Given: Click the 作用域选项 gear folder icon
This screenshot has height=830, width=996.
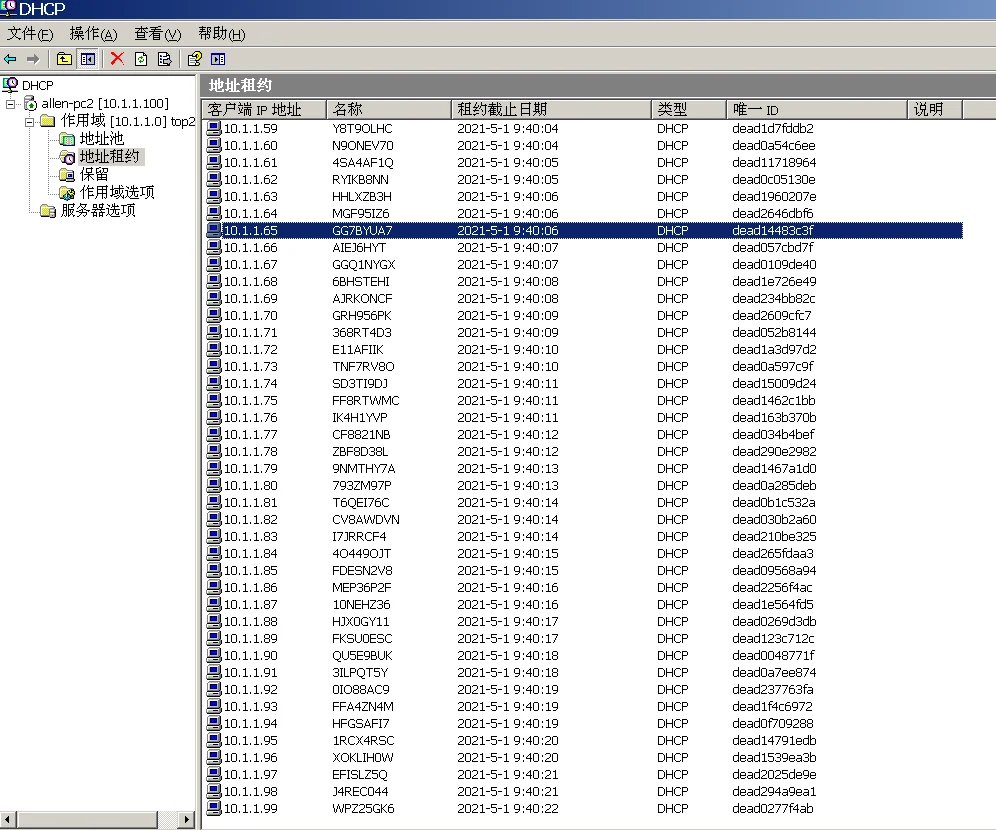Looking at the screenshot, I should coord(67,192).
